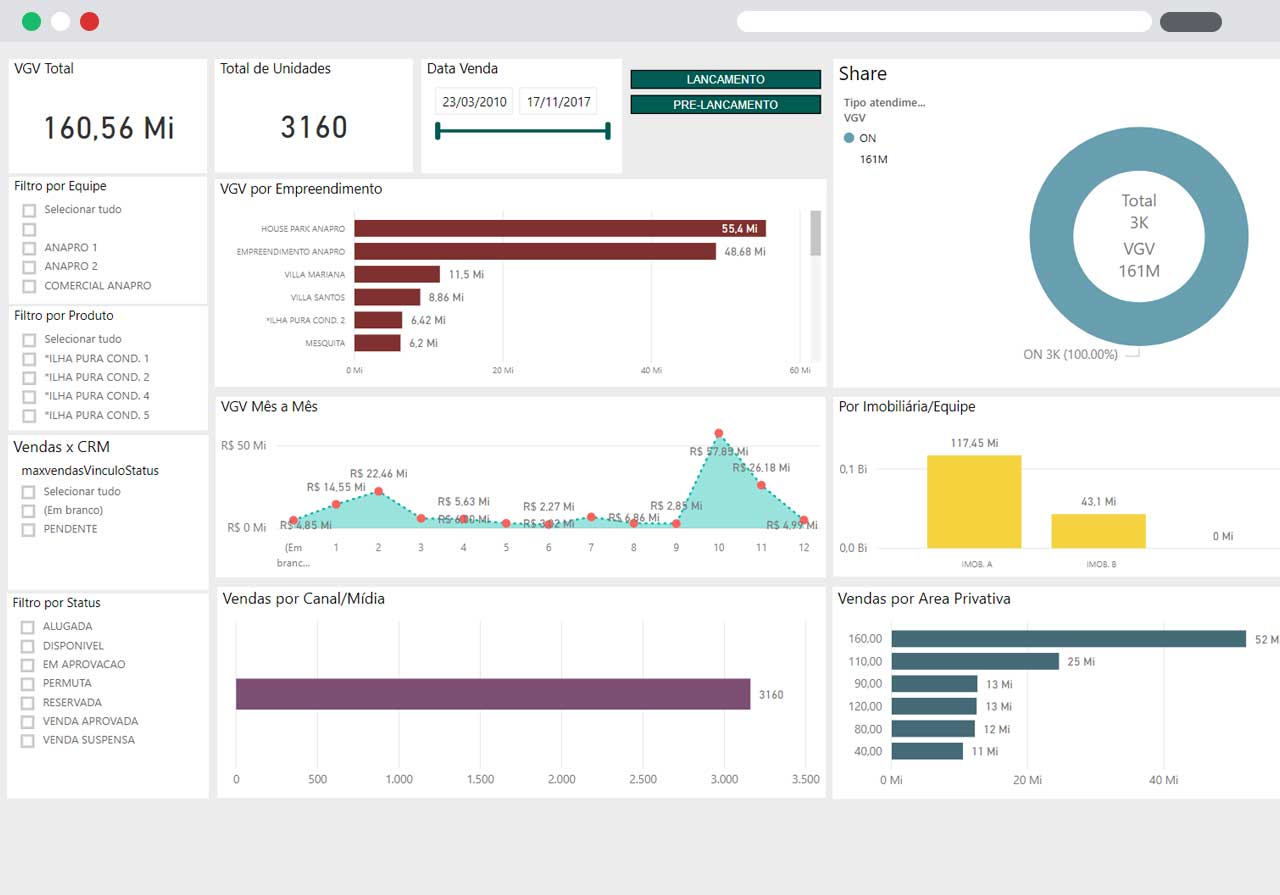Check Selecionar tudo under maxvendasVinculoStatus

coord(28,492)
